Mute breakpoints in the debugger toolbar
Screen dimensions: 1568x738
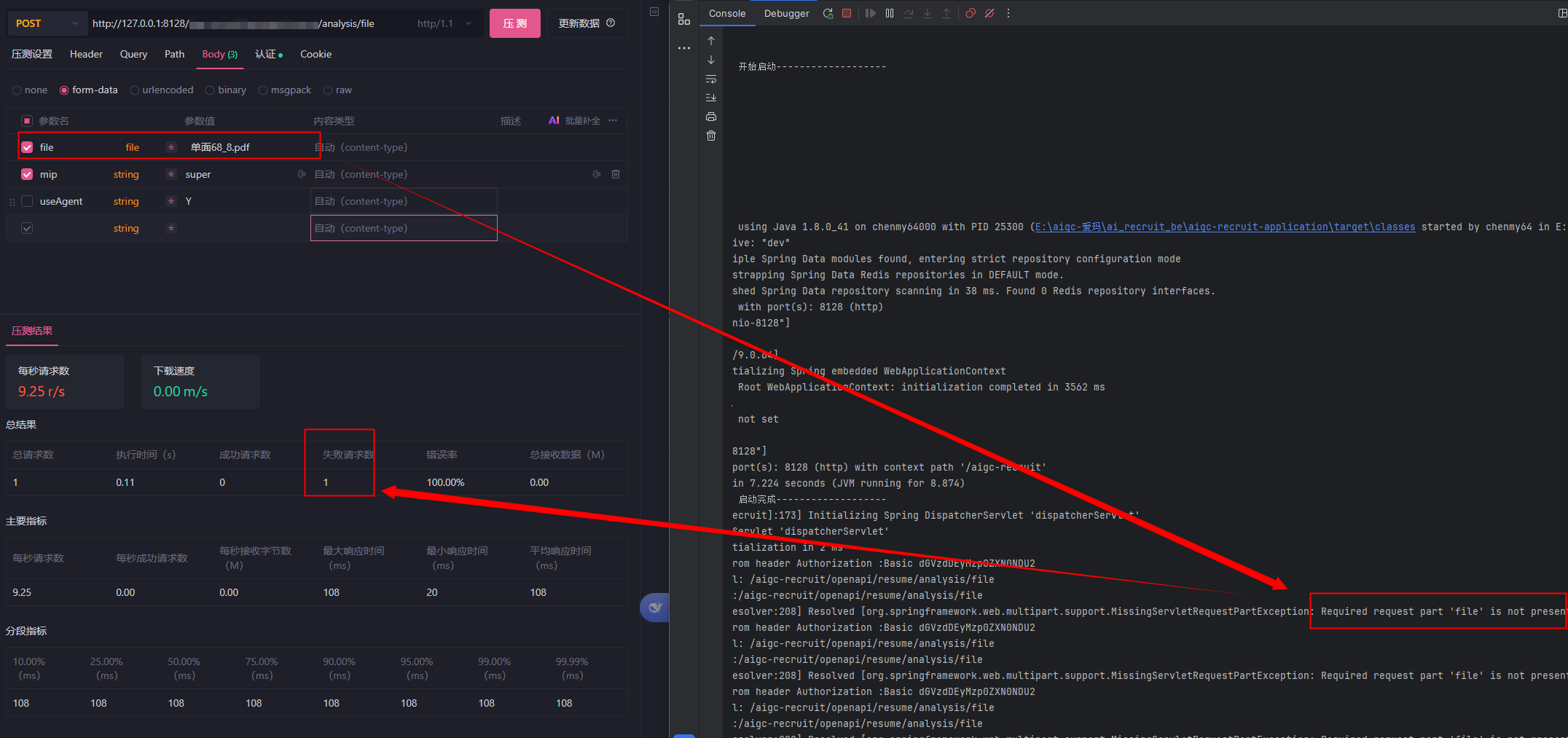coord(989,13)
